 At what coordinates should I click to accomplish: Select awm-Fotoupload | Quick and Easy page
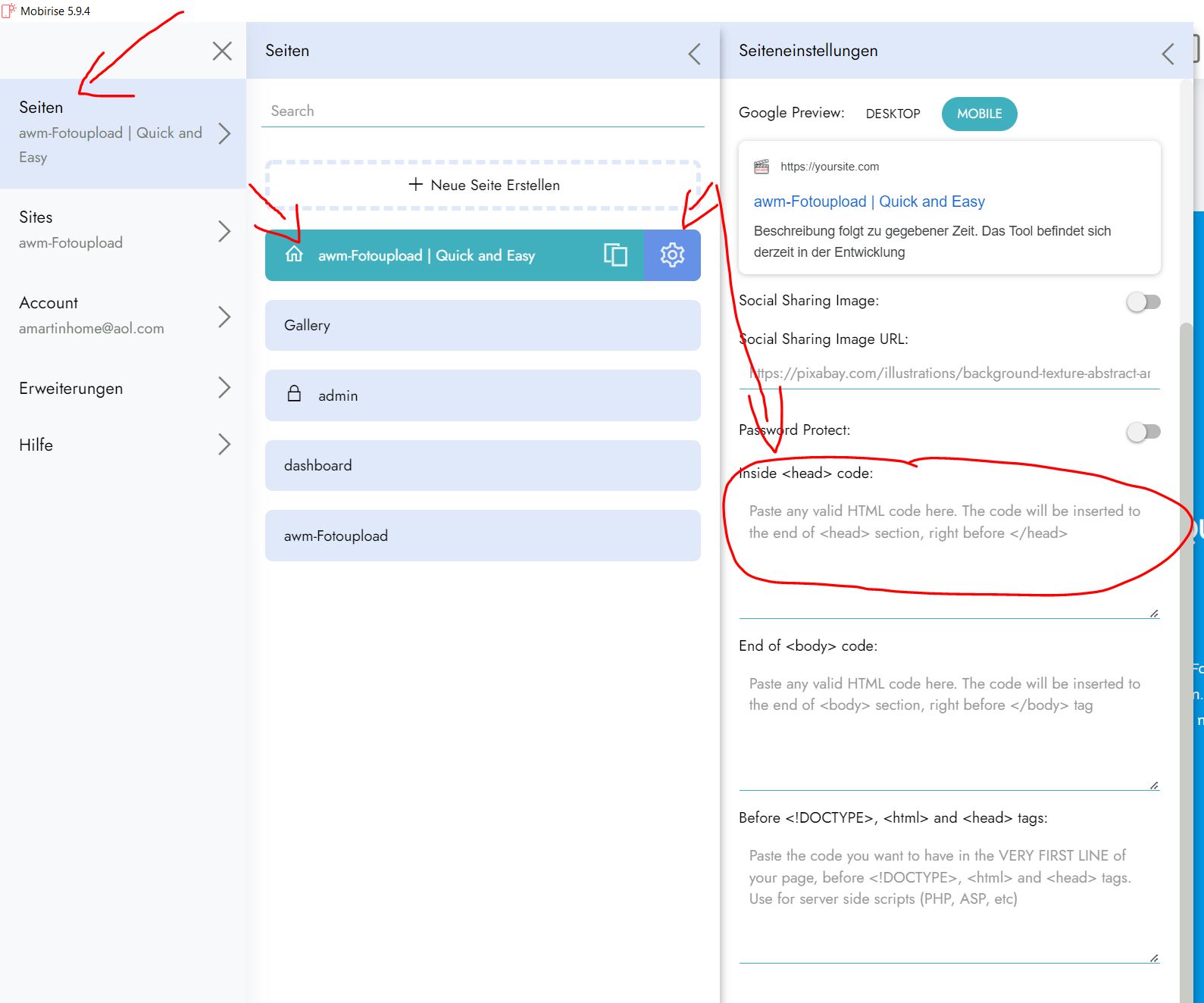click(455, 255)
